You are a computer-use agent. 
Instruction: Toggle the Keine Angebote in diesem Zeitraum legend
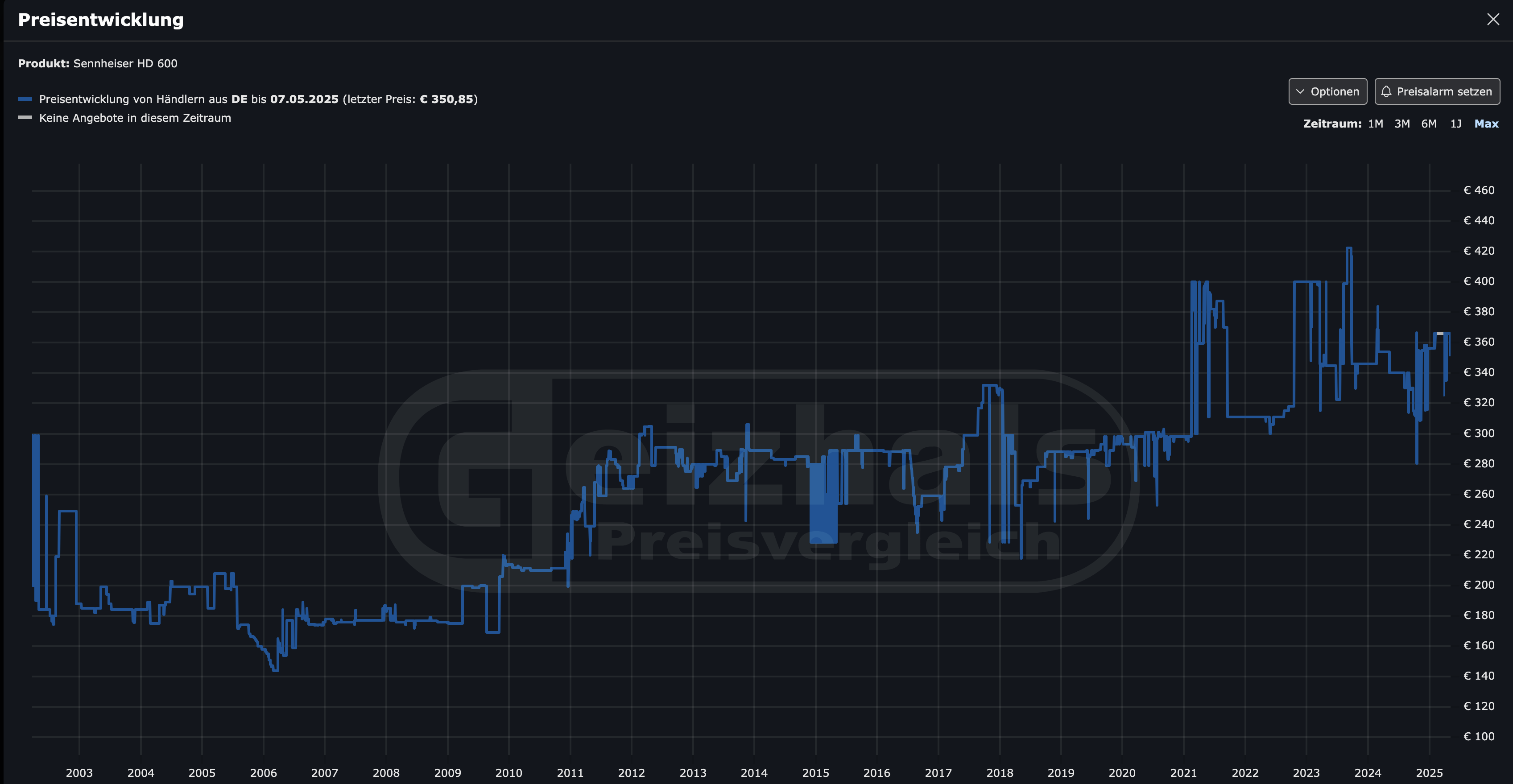[x=135, y=118]
